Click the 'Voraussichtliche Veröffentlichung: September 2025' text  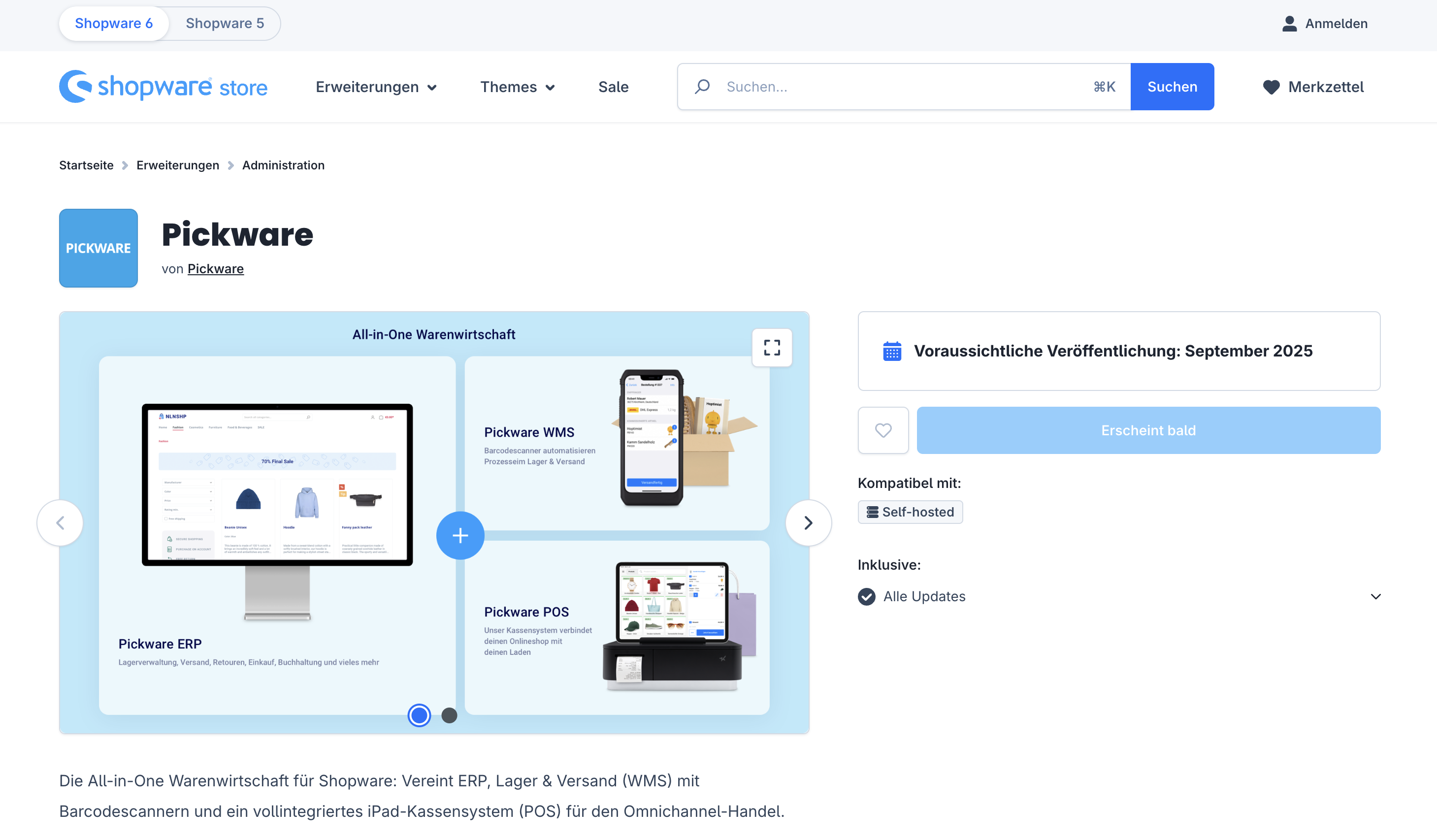1113,351
